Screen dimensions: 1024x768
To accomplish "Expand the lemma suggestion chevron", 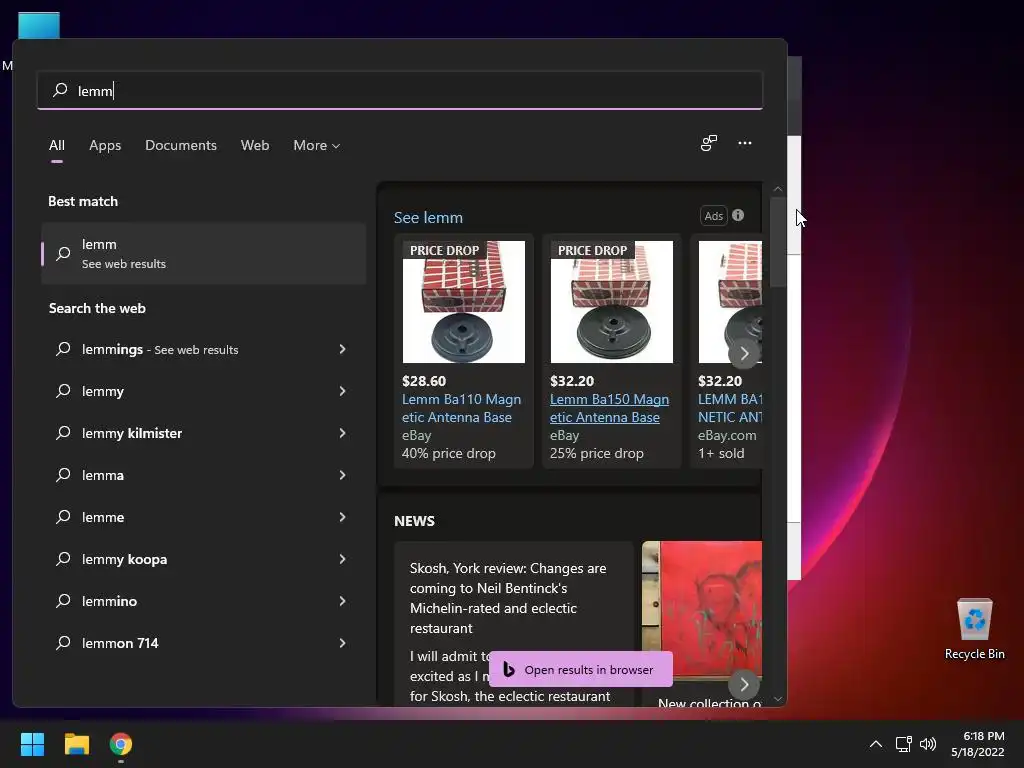I will 342,475.
